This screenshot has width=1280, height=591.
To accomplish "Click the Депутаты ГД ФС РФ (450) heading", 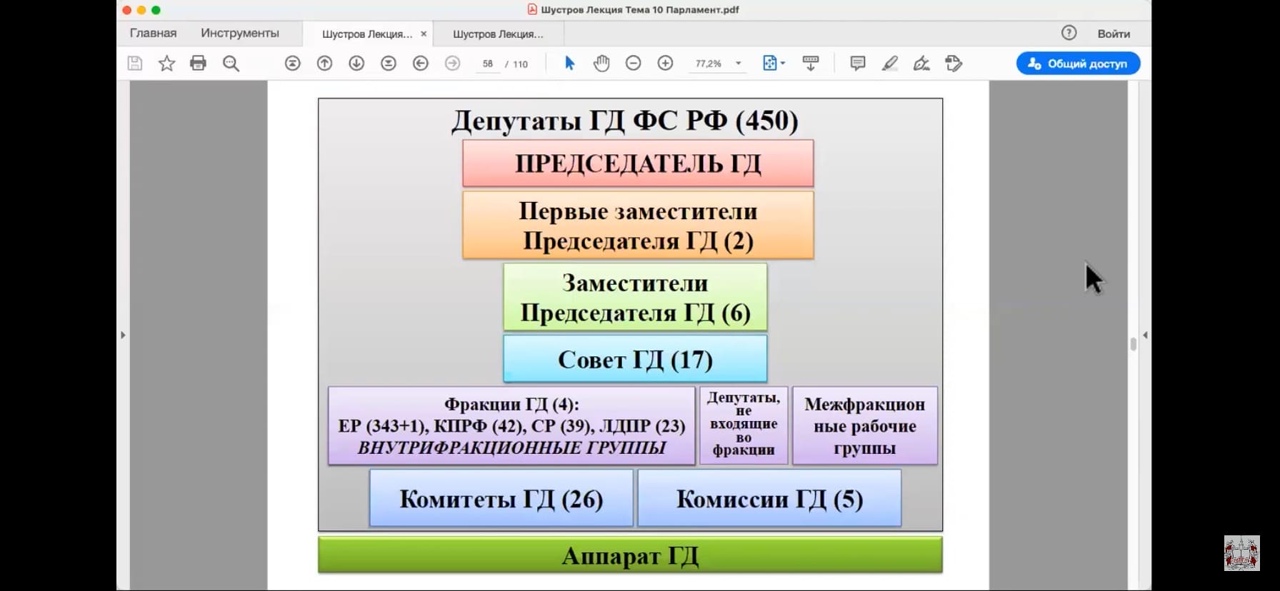I will click(x=625, y=121).
